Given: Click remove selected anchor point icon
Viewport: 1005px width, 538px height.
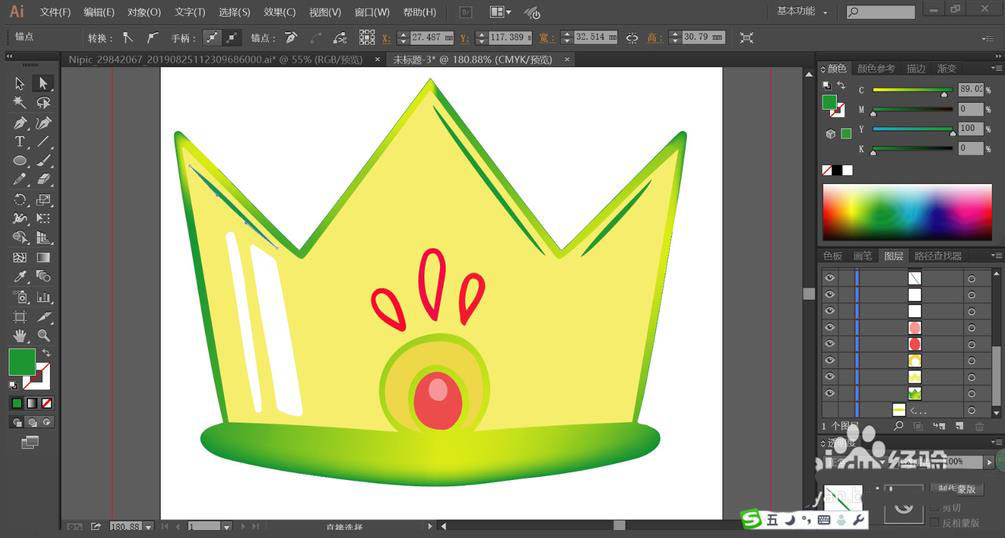Looking at the screenshot, I should tap(291, 38).
